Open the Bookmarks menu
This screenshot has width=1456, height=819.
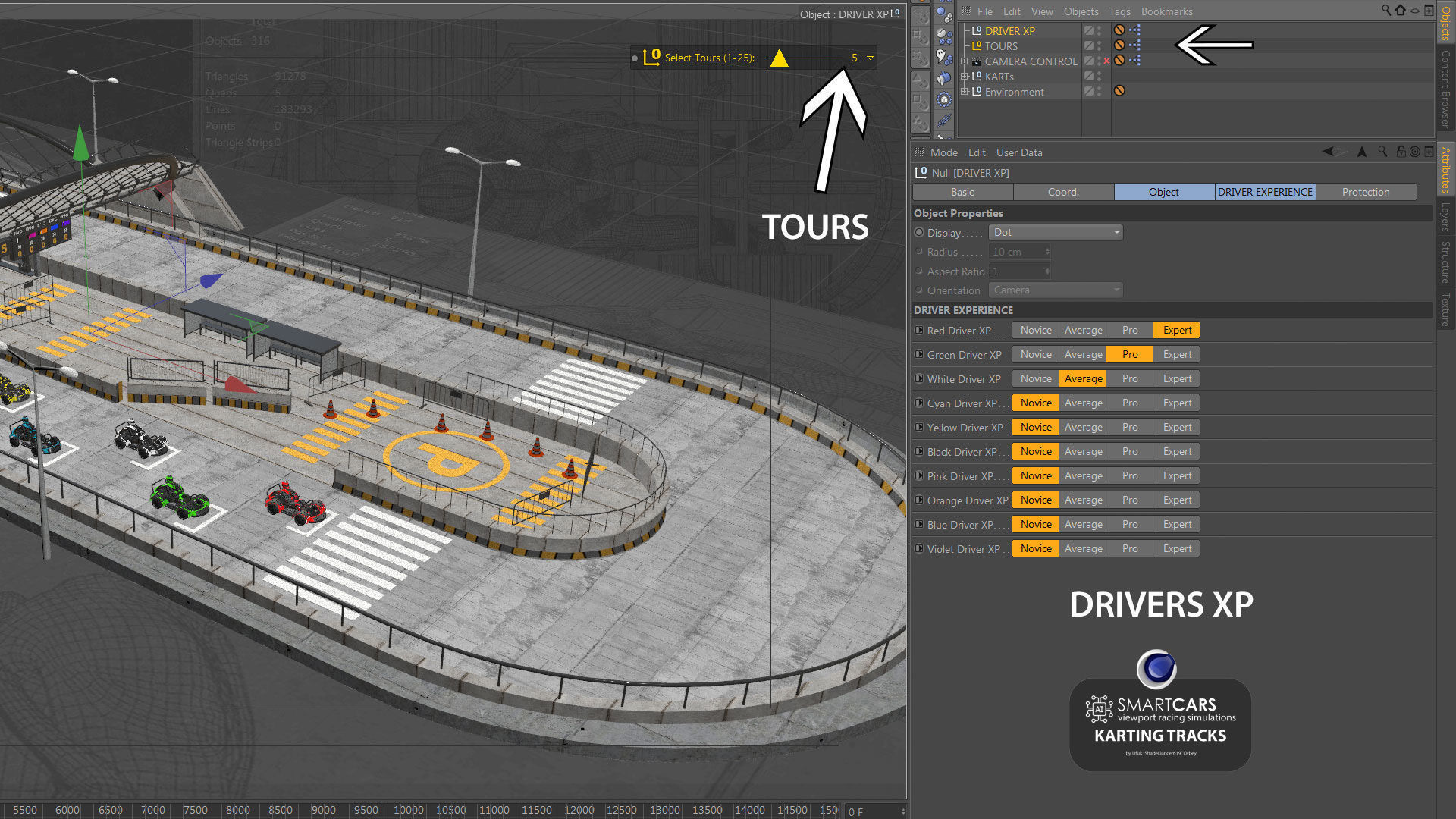tap(1166, 11)
